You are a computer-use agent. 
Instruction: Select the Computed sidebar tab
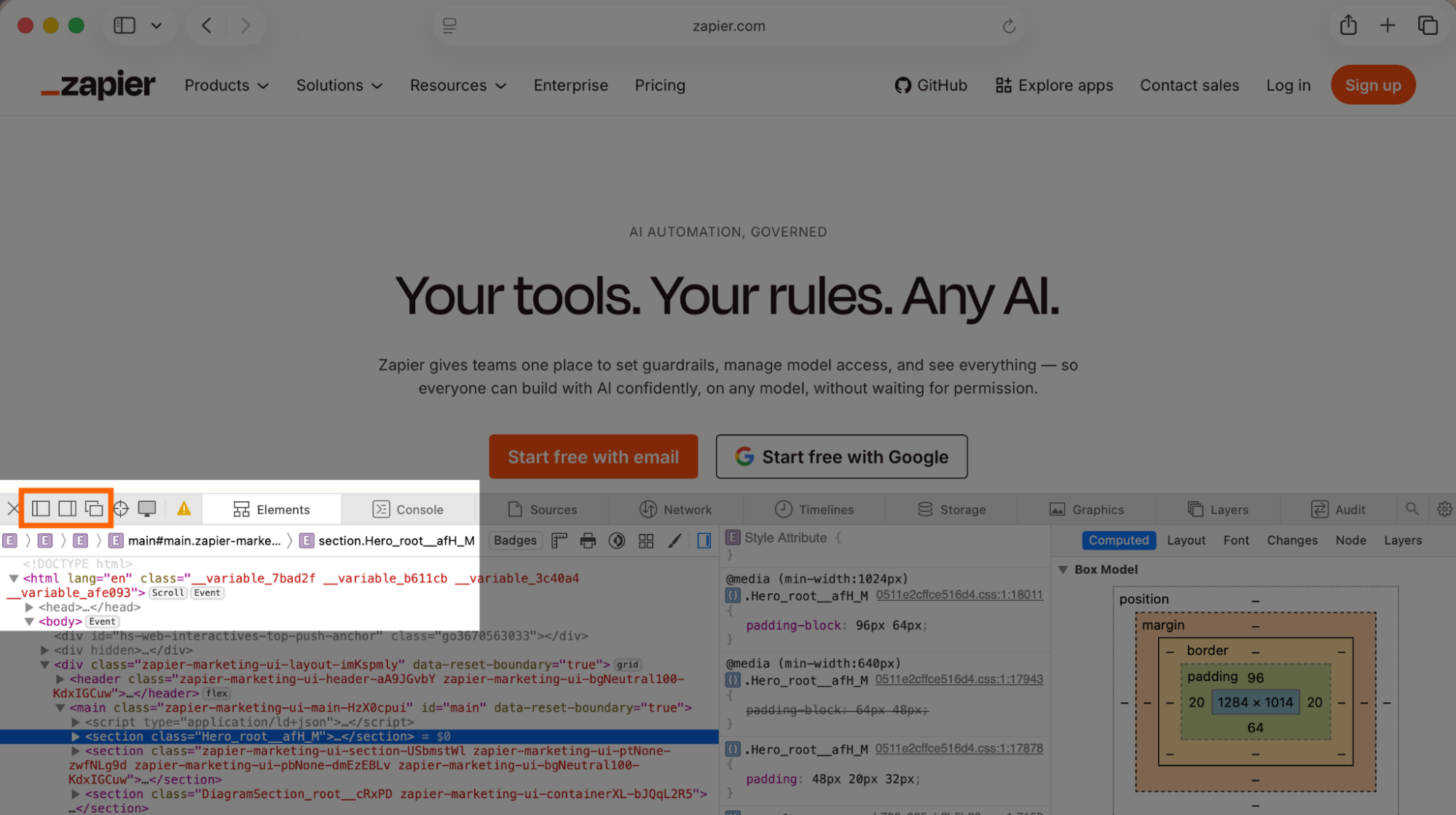click(1119, 540)
